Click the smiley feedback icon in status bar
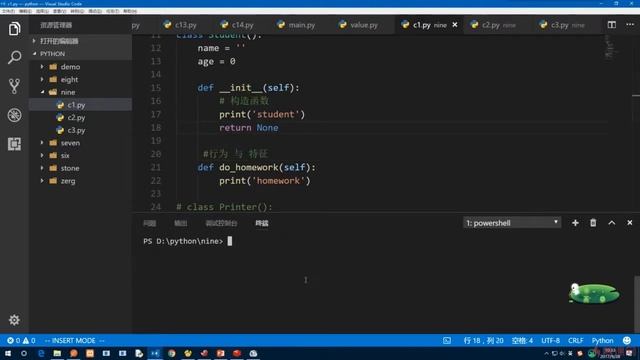The height and width of the screenshot is (360, 640). (x=627, y=340)
